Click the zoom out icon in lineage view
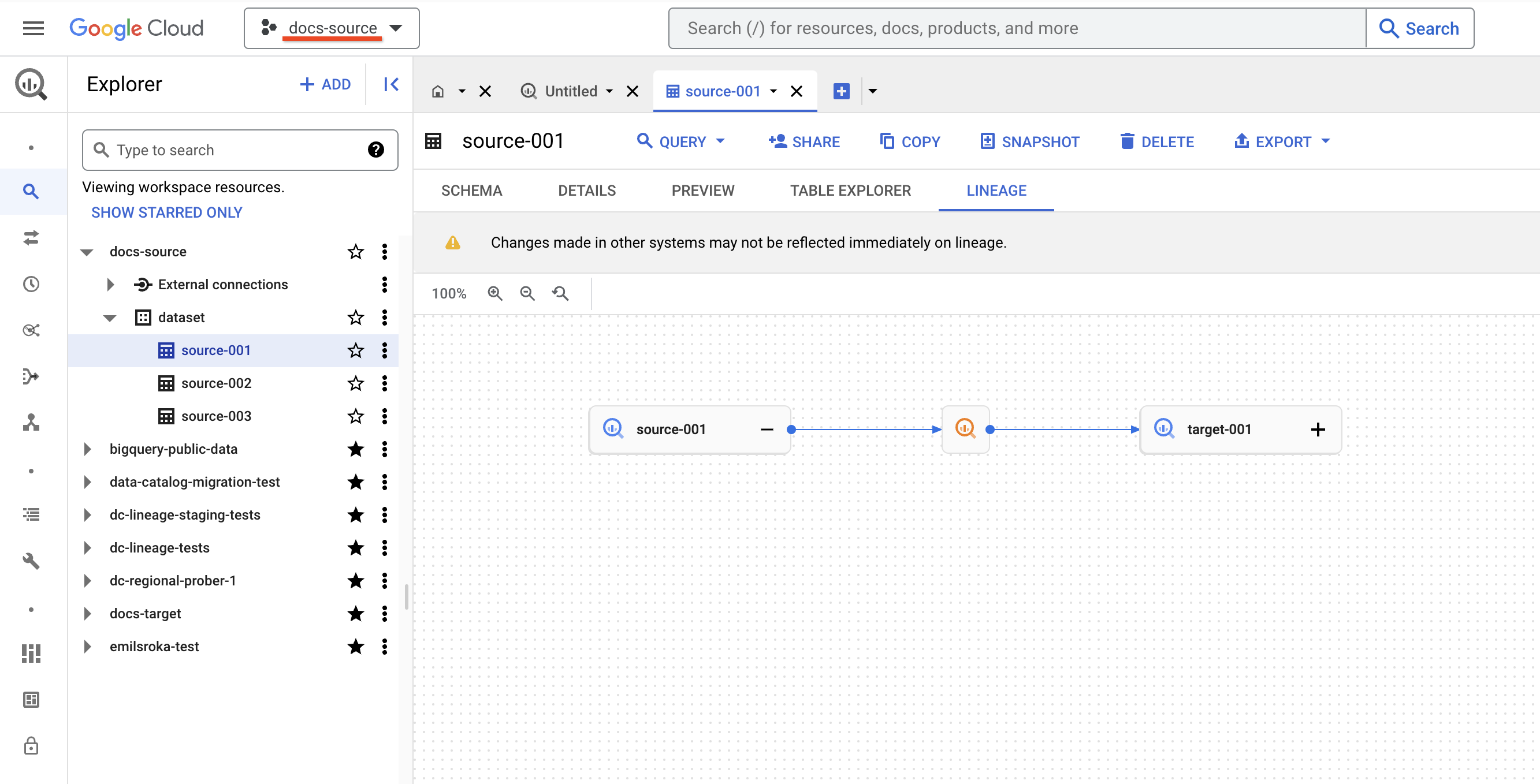Viewport: 1540px width, 784px height. (x=528, y=293)
